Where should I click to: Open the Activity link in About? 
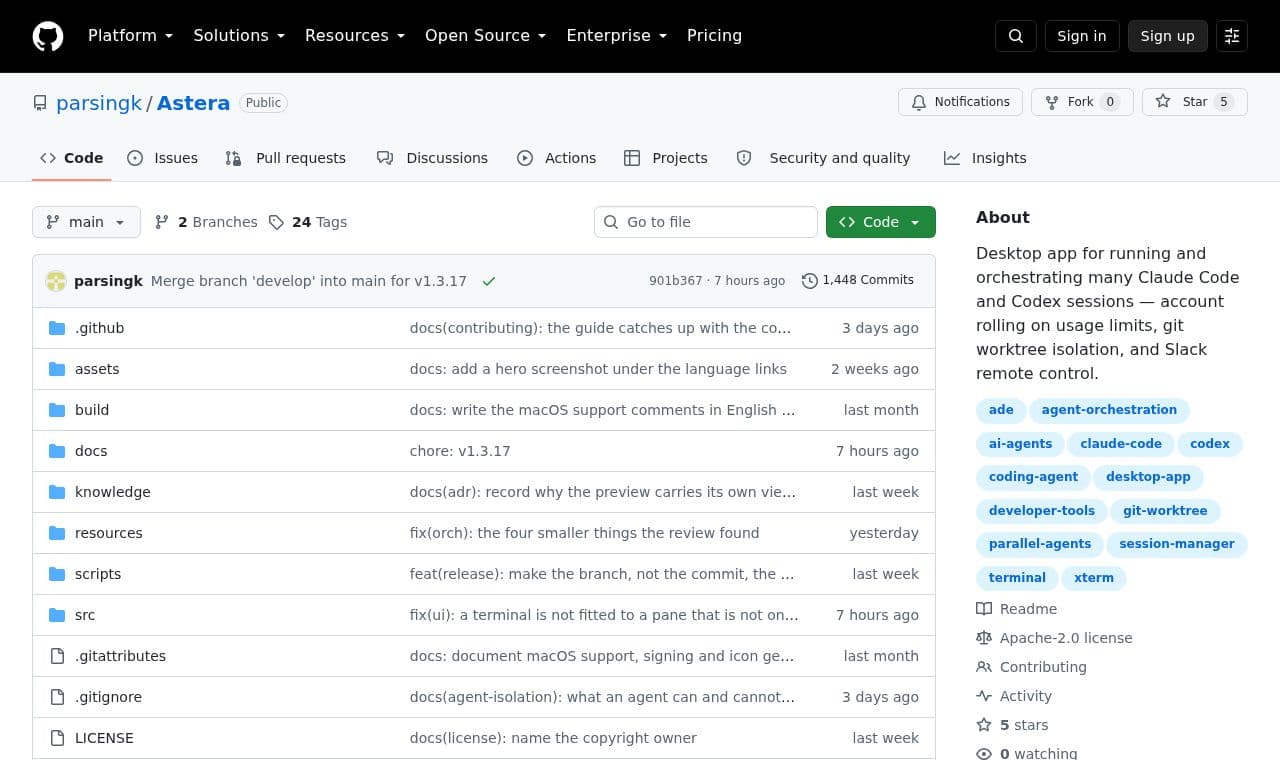1015,696
